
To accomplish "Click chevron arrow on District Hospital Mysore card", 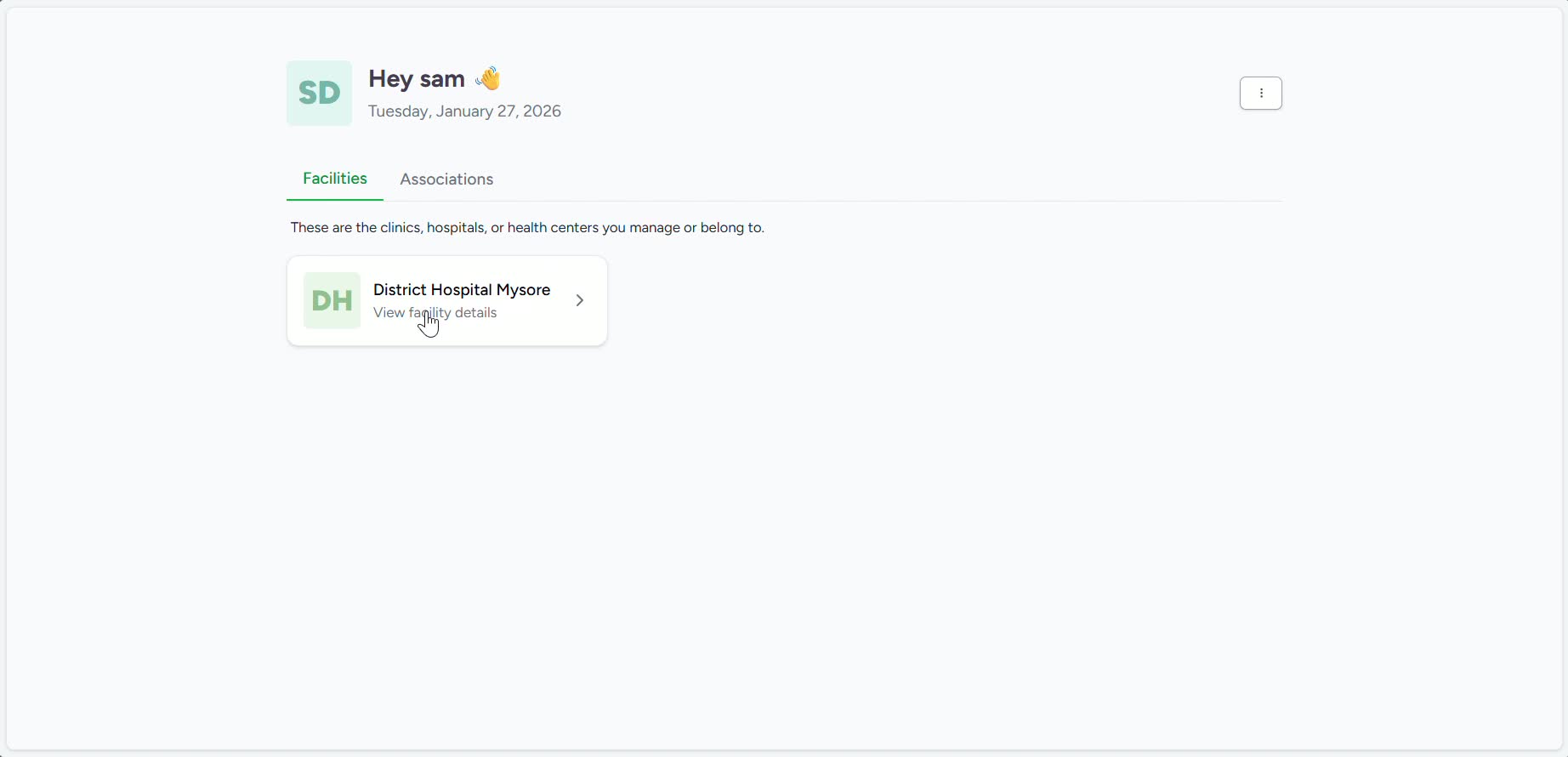I will [x=580, y=300].
